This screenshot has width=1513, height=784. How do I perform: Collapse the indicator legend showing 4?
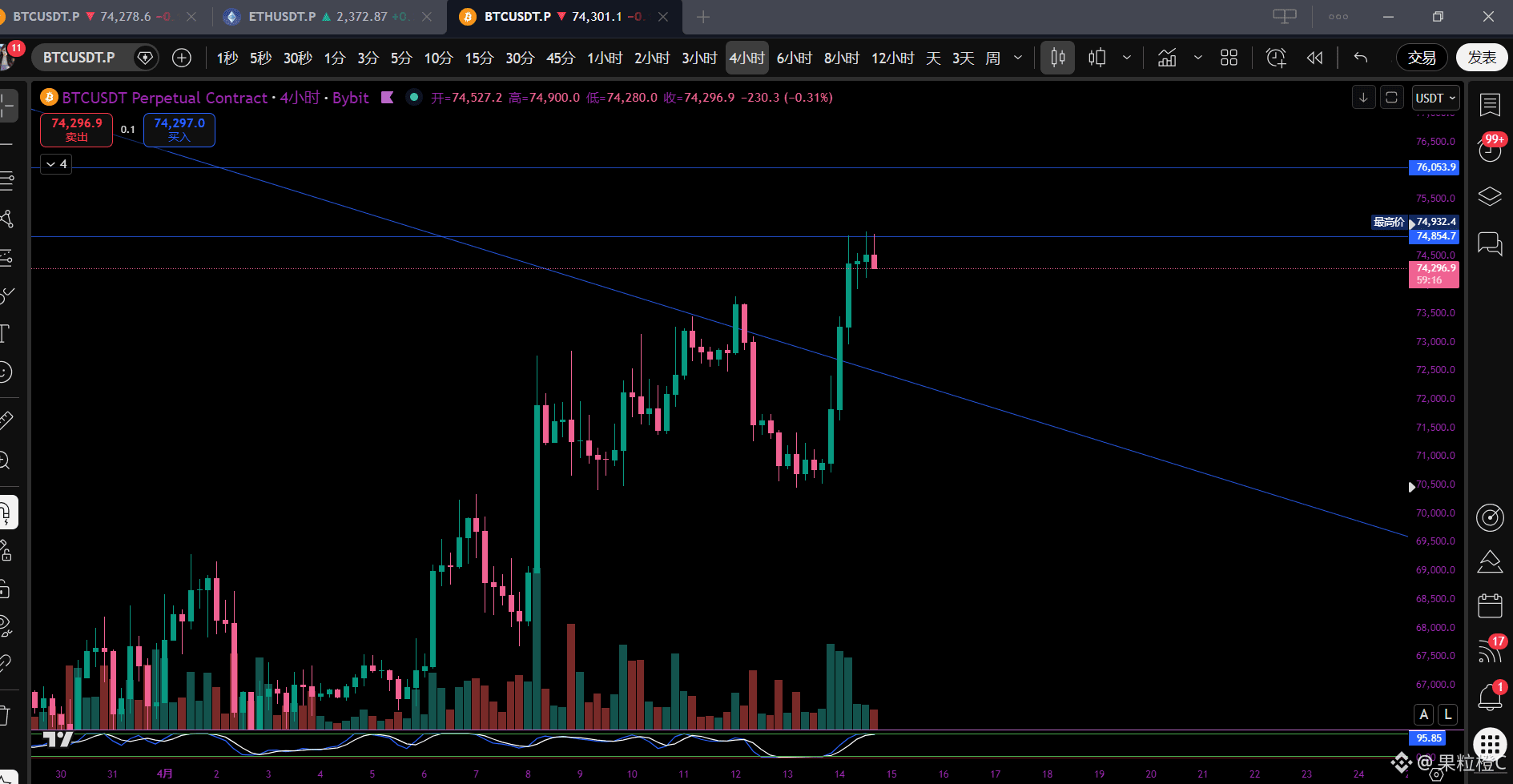pos(56,164)
